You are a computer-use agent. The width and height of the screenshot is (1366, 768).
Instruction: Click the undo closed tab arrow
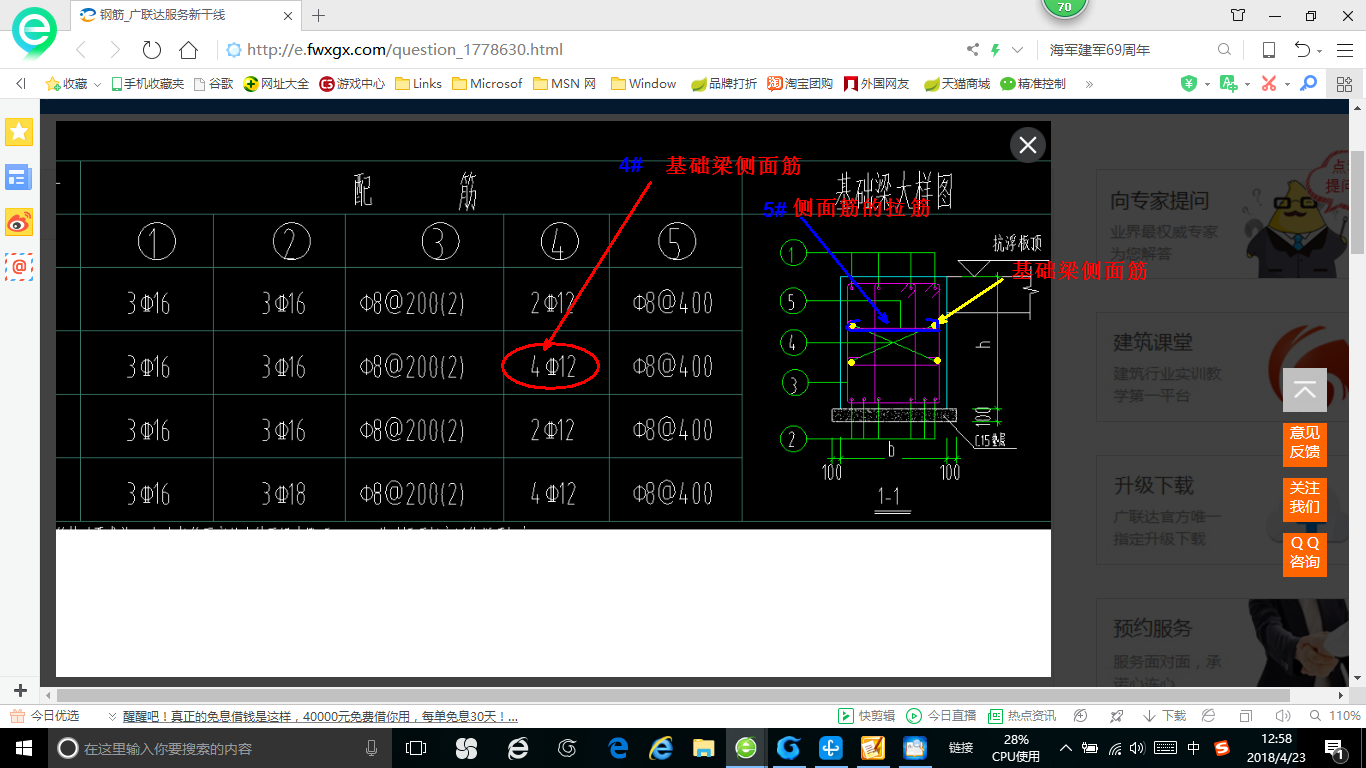(1302, 50)
